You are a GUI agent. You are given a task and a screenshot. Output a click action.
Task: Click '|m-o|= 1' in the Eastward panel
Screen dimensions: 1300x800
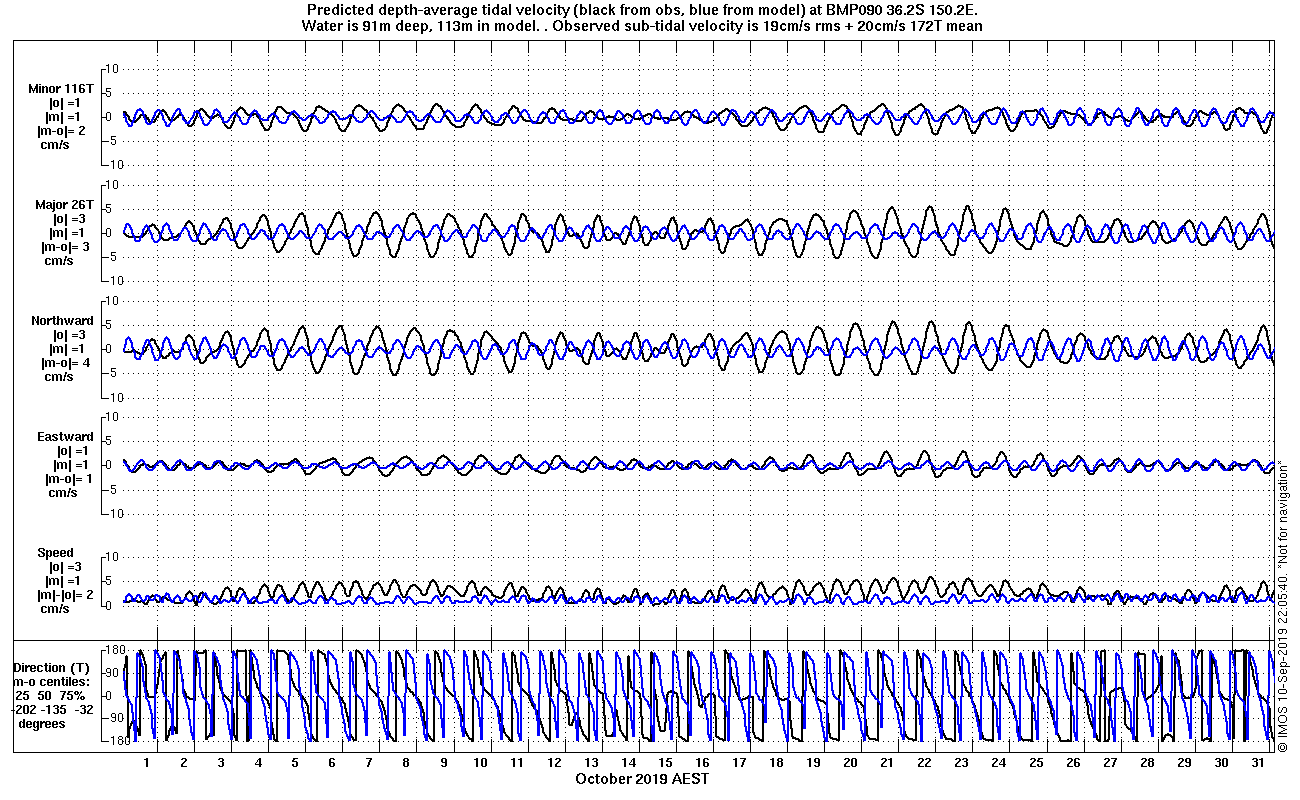click(x=68, y=479)
